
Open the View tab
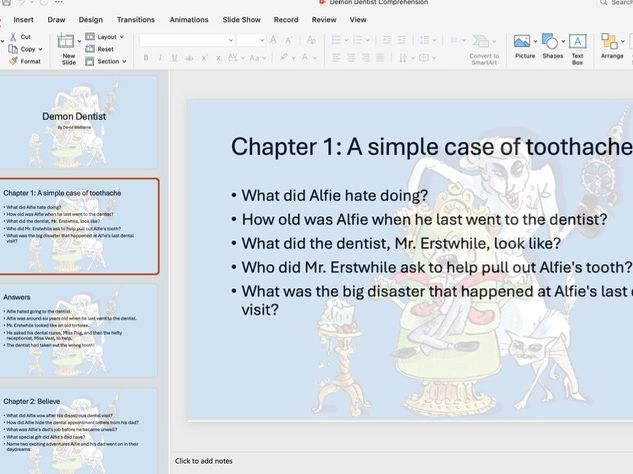tap(358, 20)
